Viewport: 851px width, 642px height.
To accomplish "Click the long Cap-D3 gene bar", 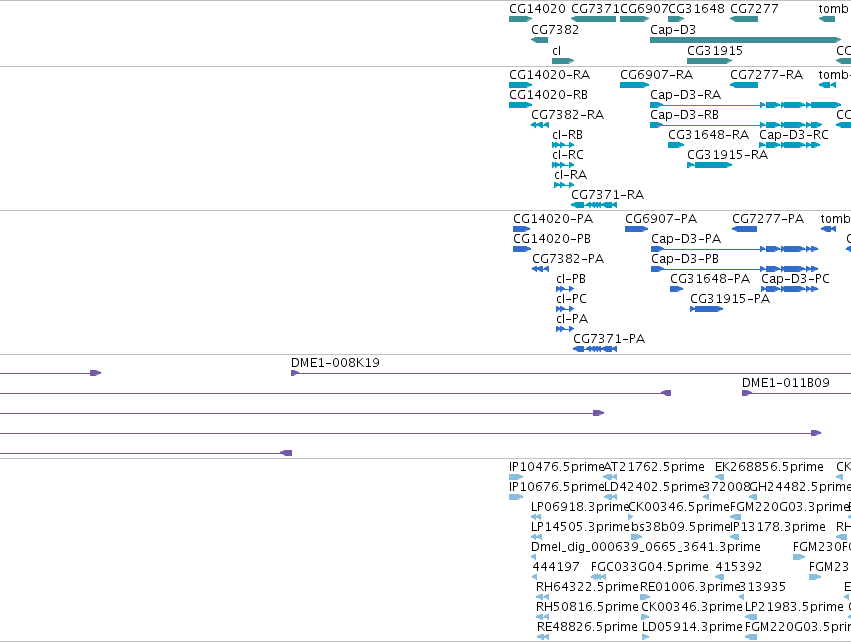I will [x=745, y=40].
